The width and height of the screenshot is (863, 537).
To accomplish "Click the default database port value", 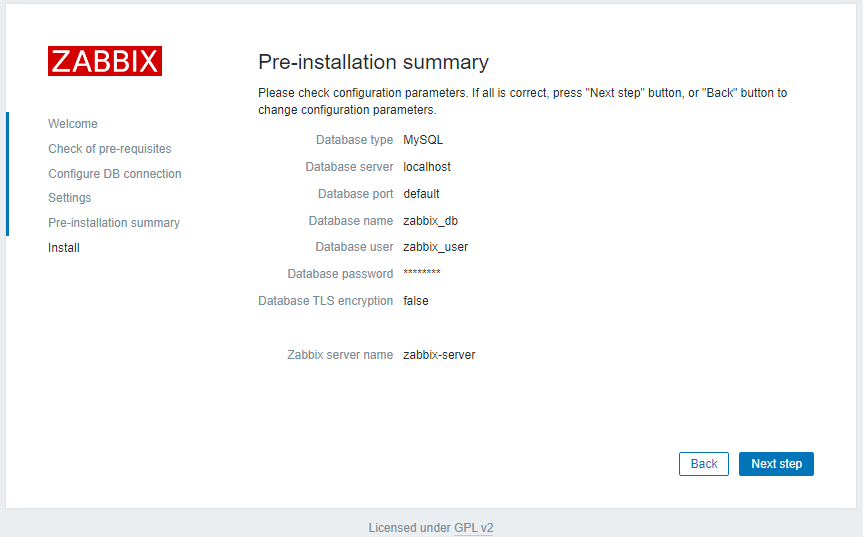I will [421, 194].
